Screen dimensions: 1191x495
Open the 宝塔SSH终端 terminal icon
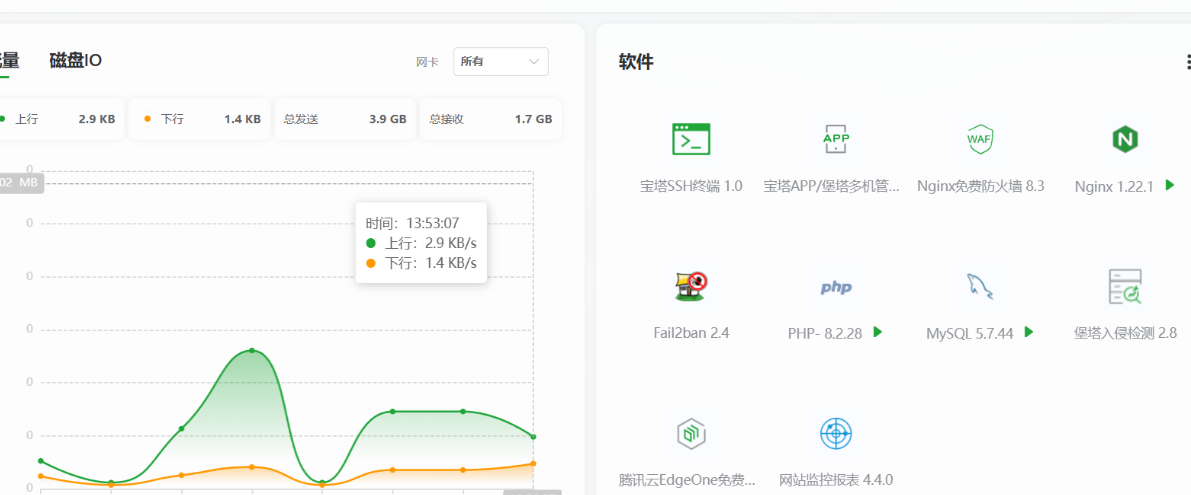[x=691, y=139]
